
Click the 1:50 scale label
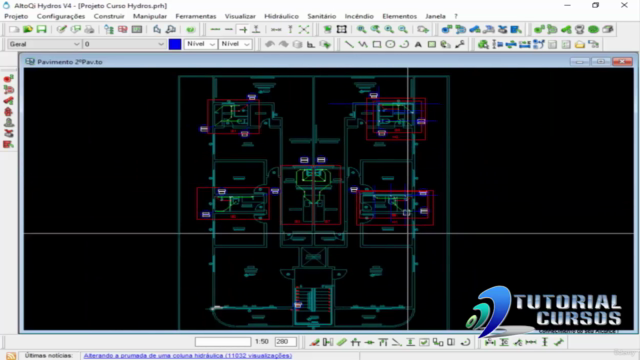pyautogui.click(x=262, y=342)
